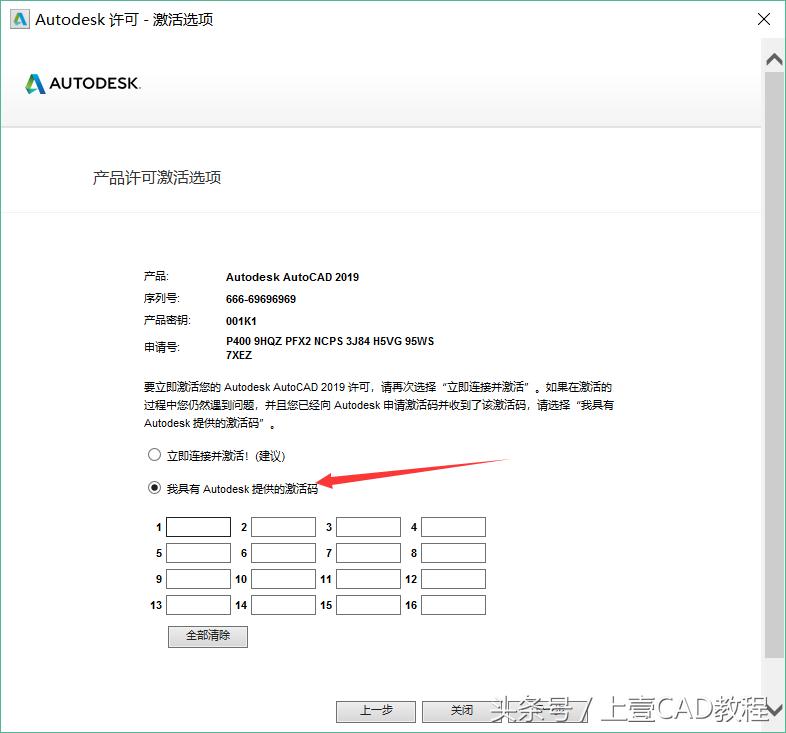Click the vertical scrollbar thumb
The width and height of the screenshot is (786, 733).
[774, 365]
